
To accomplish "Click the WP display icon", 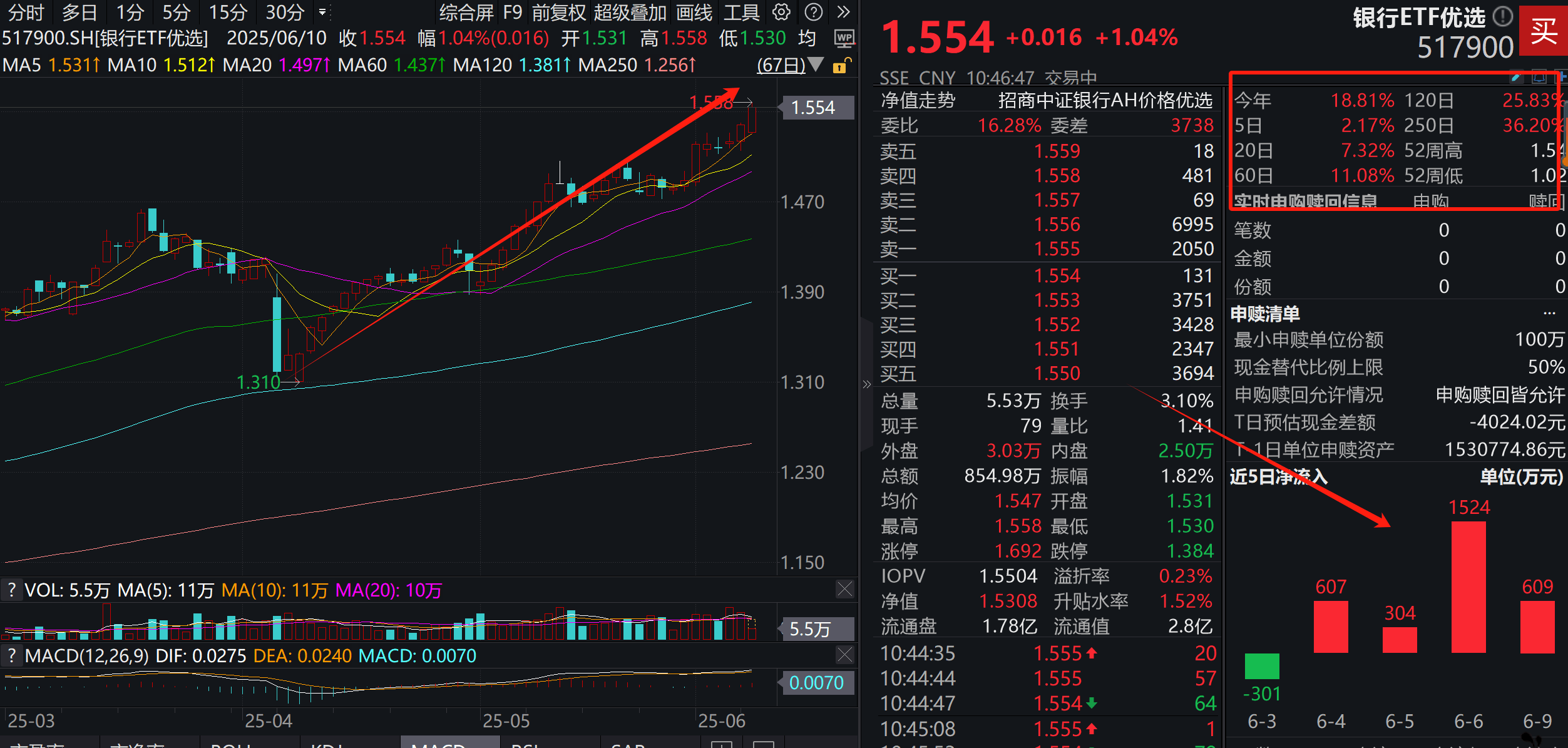I will pyautogui.click(x=844, y=38).
